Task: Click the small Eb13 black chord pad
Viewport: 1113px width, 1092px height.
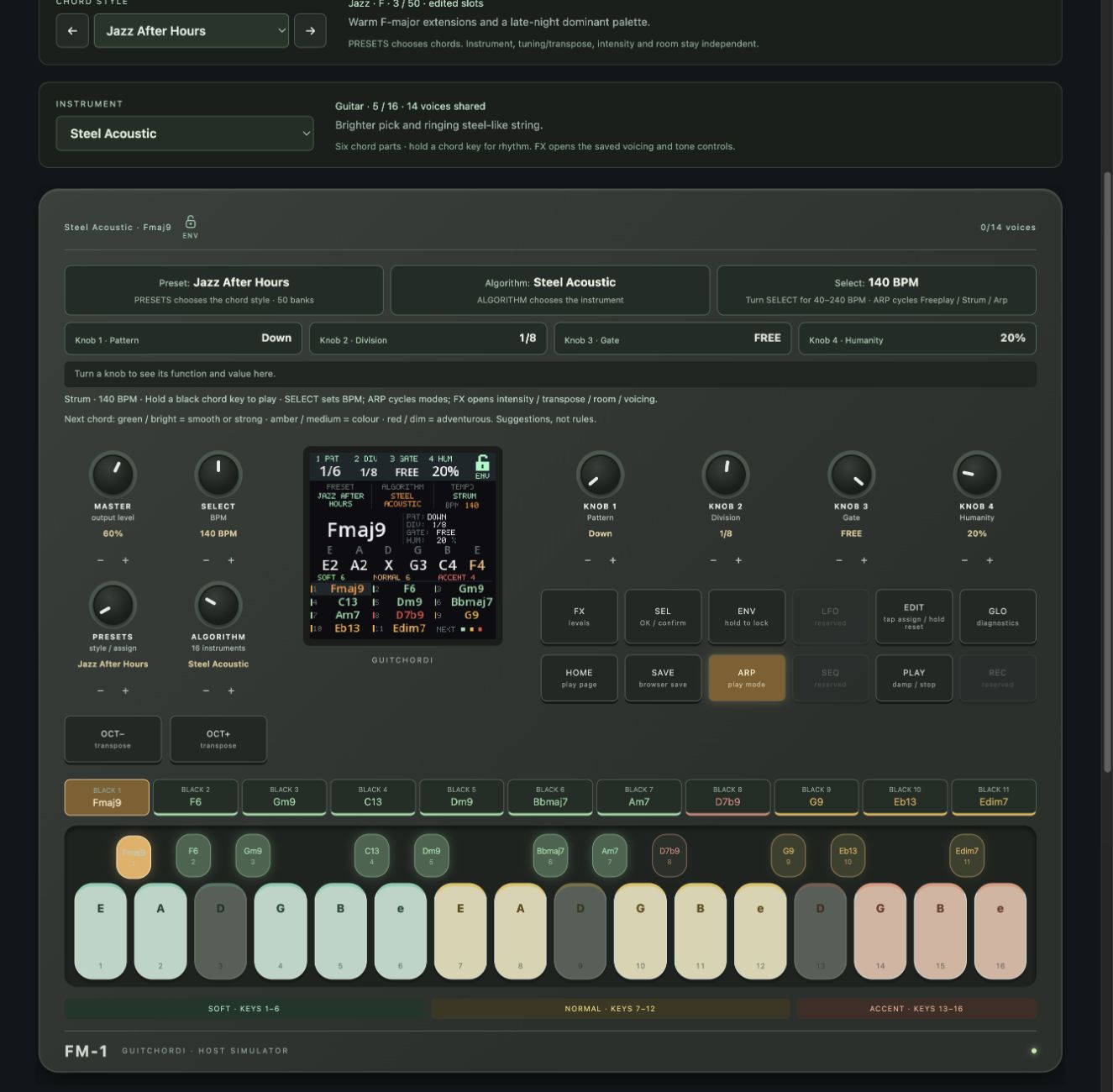Action: click(848, 855)
